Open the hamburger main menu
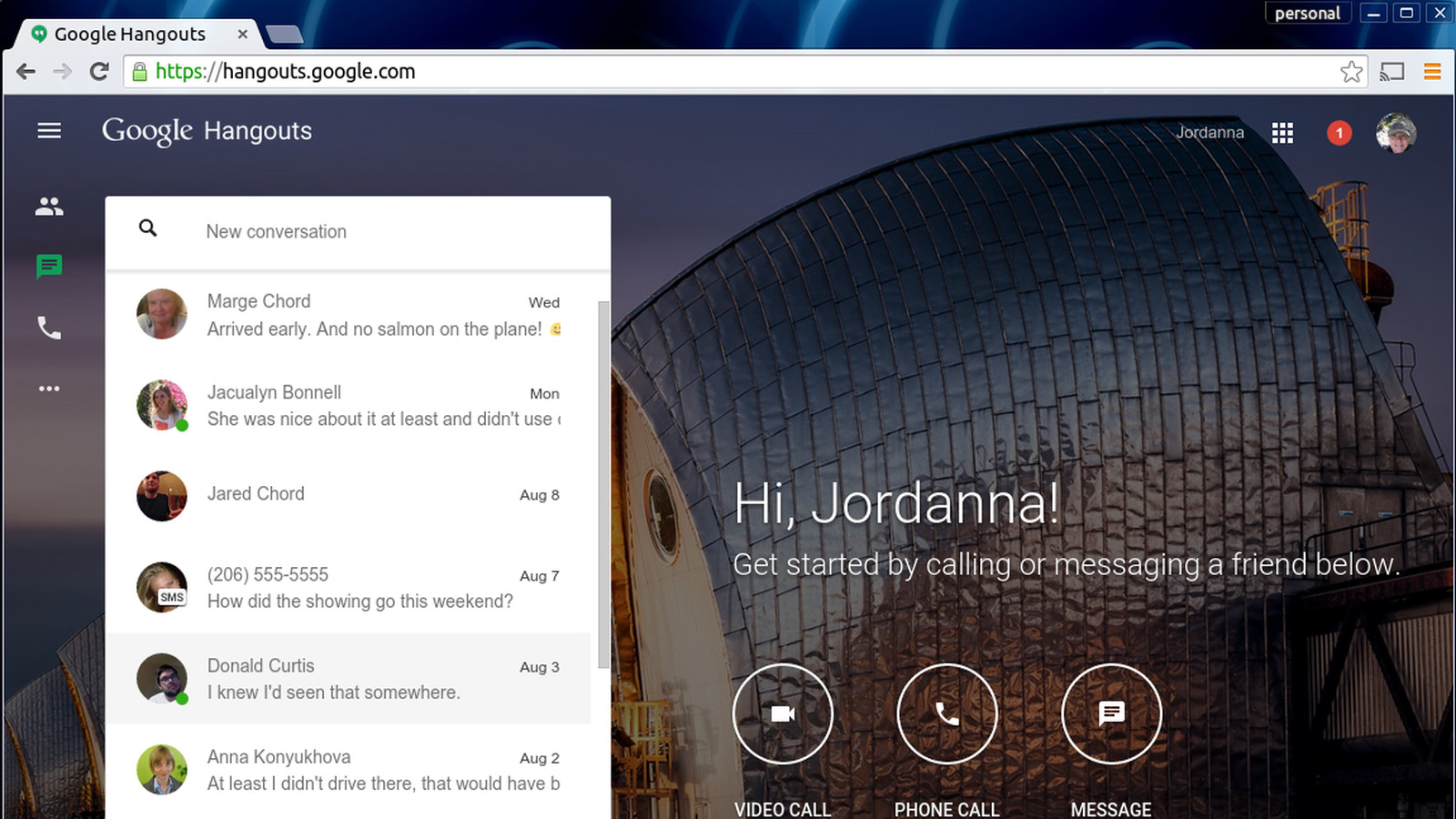The height and width of the screenshot is (819, 1456). [49, 131]
